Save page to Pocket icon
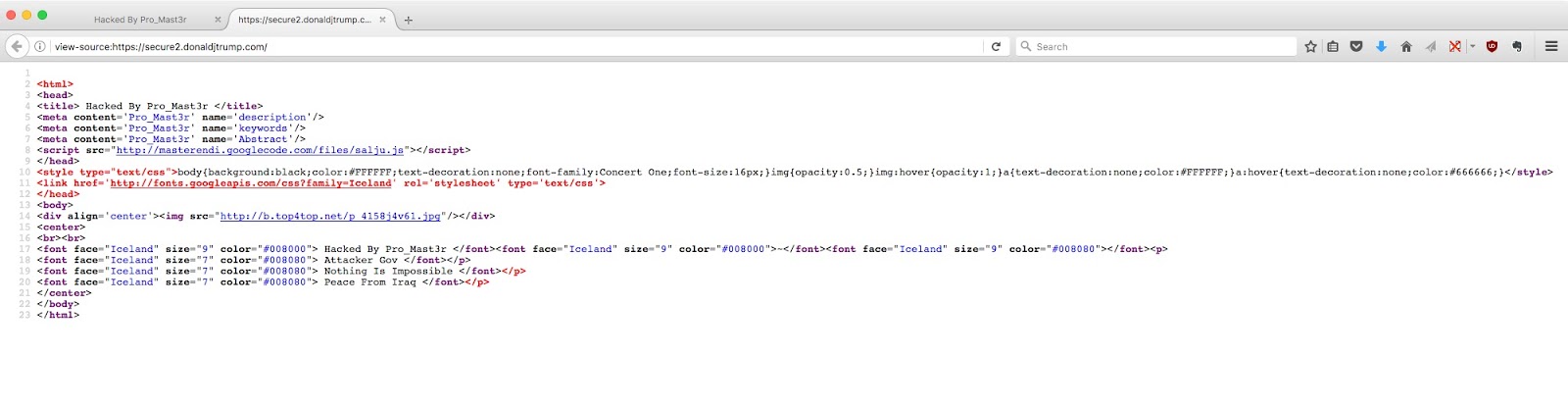 [x=1356, y=46]
